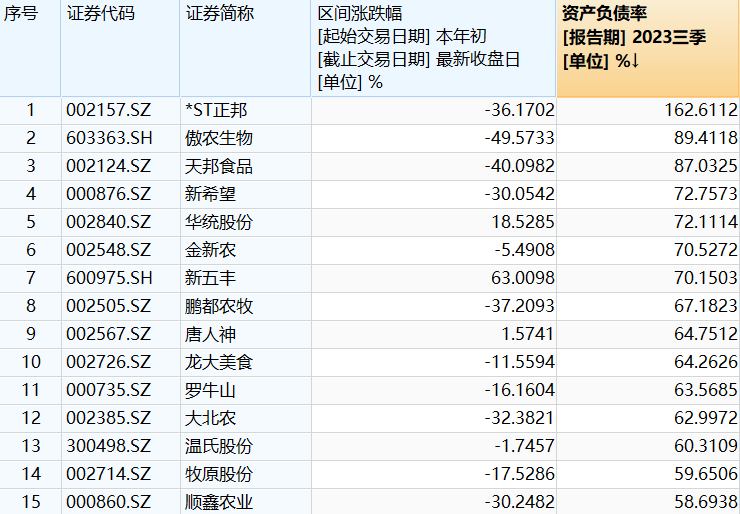Click the 区间涨跌幅 column header

434,48
